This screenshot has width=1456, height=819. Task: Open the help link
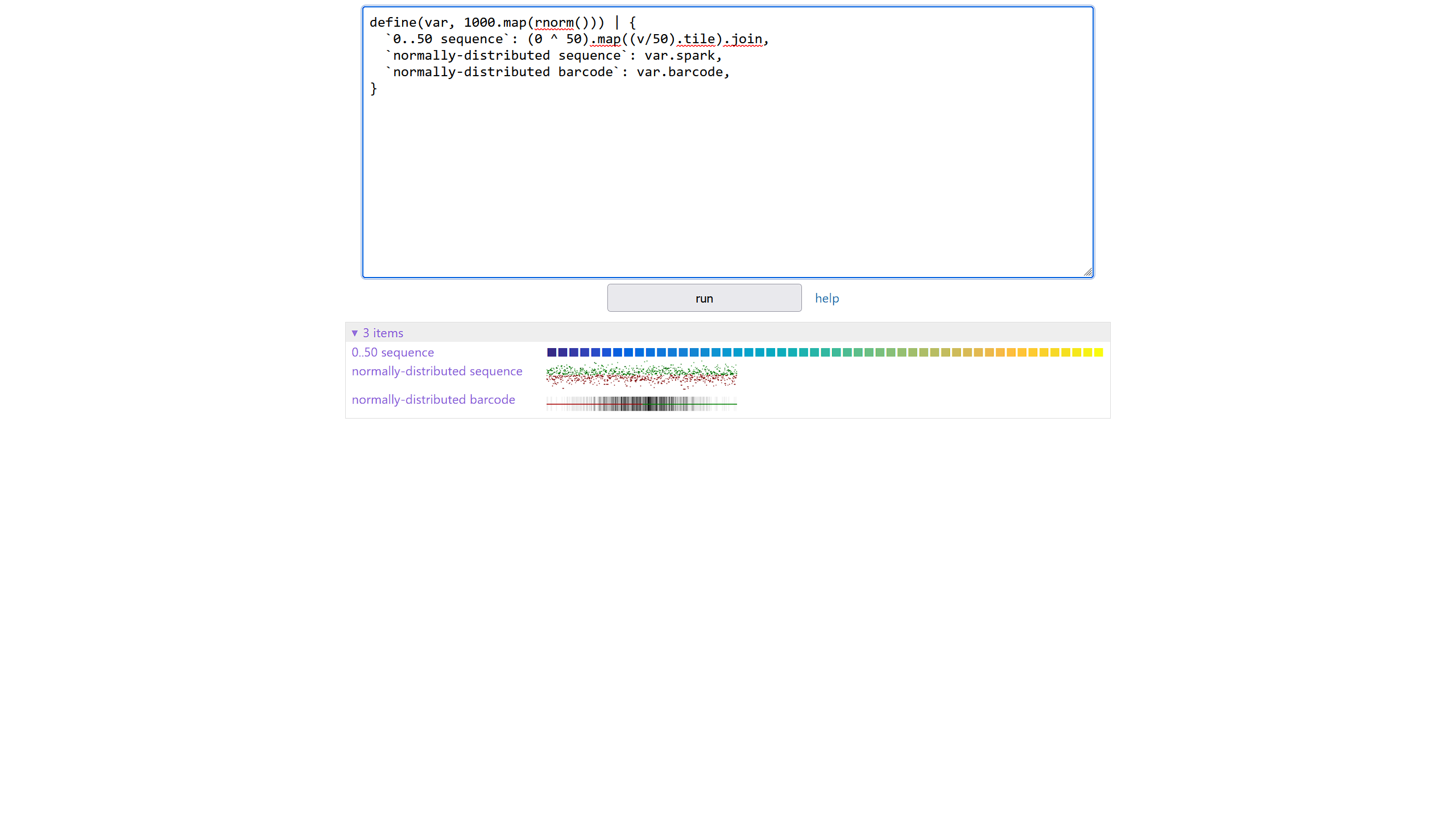(x=826, y=298)
